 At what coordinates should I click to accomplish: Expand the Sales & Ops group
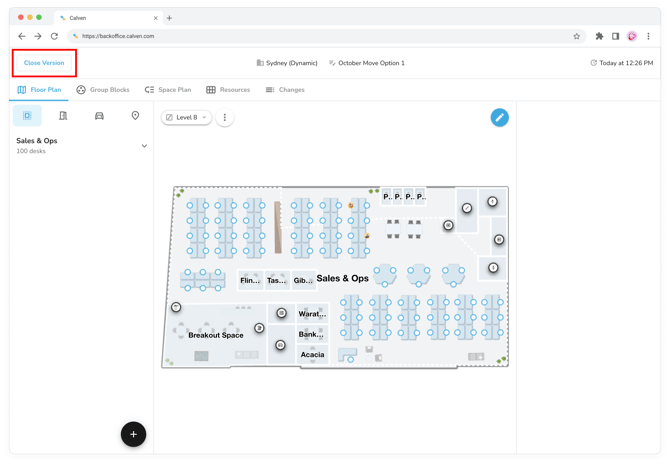(144, 146)
